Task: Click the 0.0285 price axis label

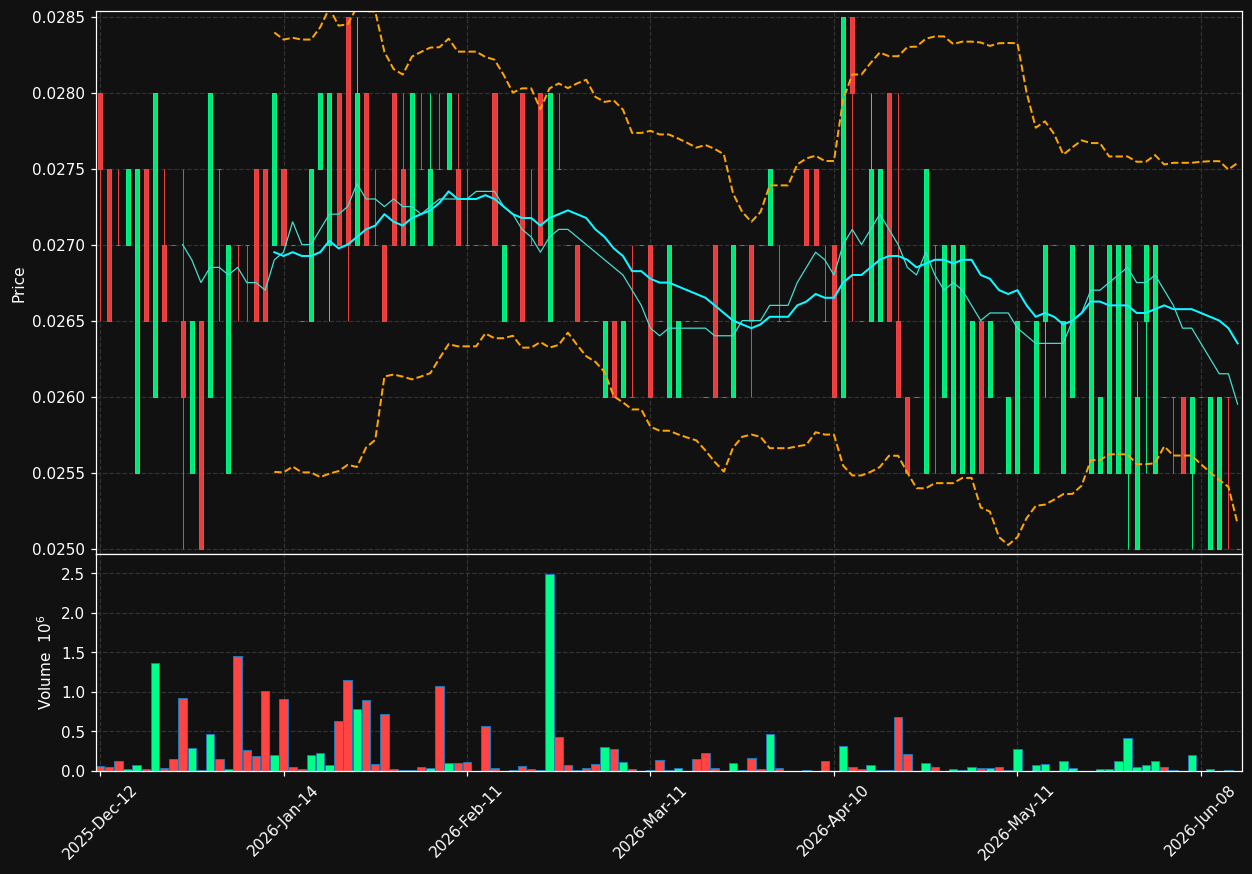Action: (x=60, y=18)
